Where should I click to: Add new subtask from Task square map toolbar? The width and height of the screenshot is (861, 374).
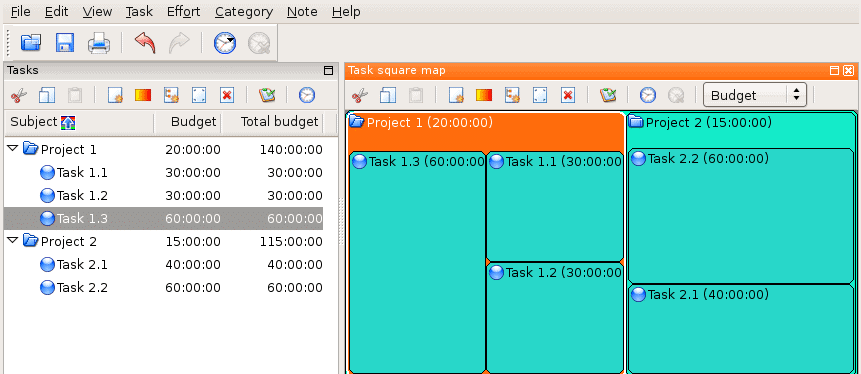[x=512, y=96]
